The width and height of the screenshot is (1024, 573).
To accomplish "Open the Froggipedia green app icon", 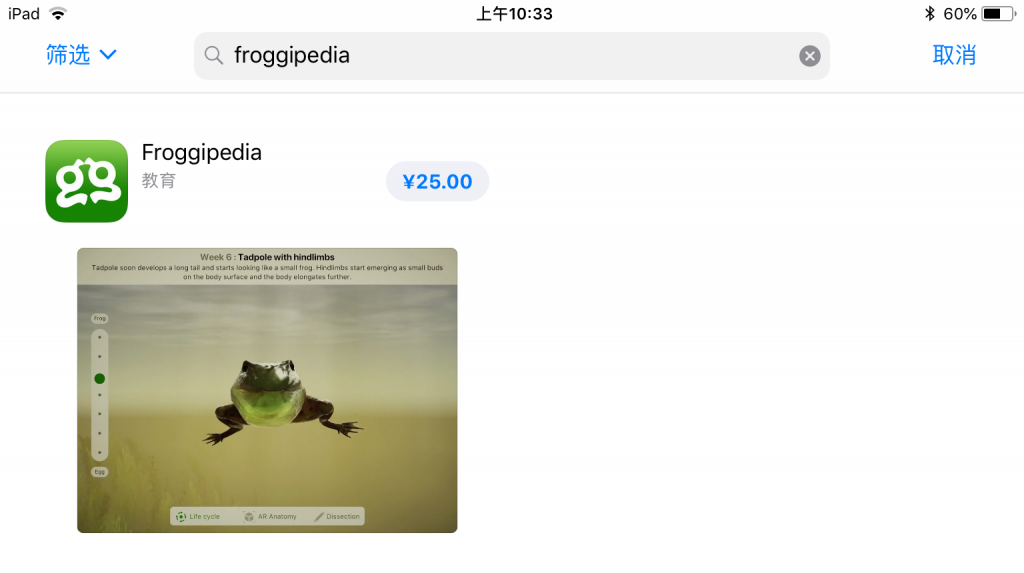I will pos(86,181).
